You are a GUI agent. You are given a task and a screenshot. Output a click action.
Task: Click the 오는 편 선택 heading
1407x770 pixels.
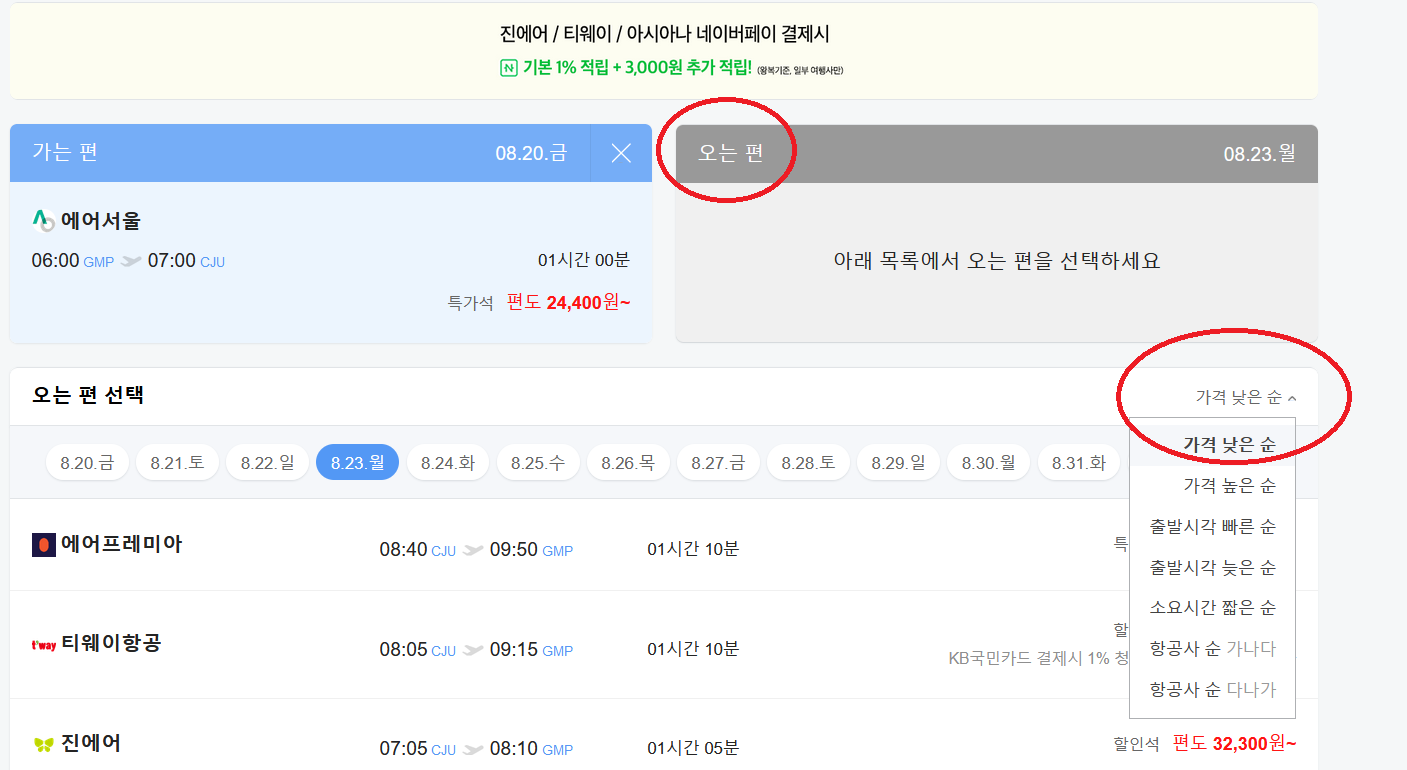(x=88, y=395)
